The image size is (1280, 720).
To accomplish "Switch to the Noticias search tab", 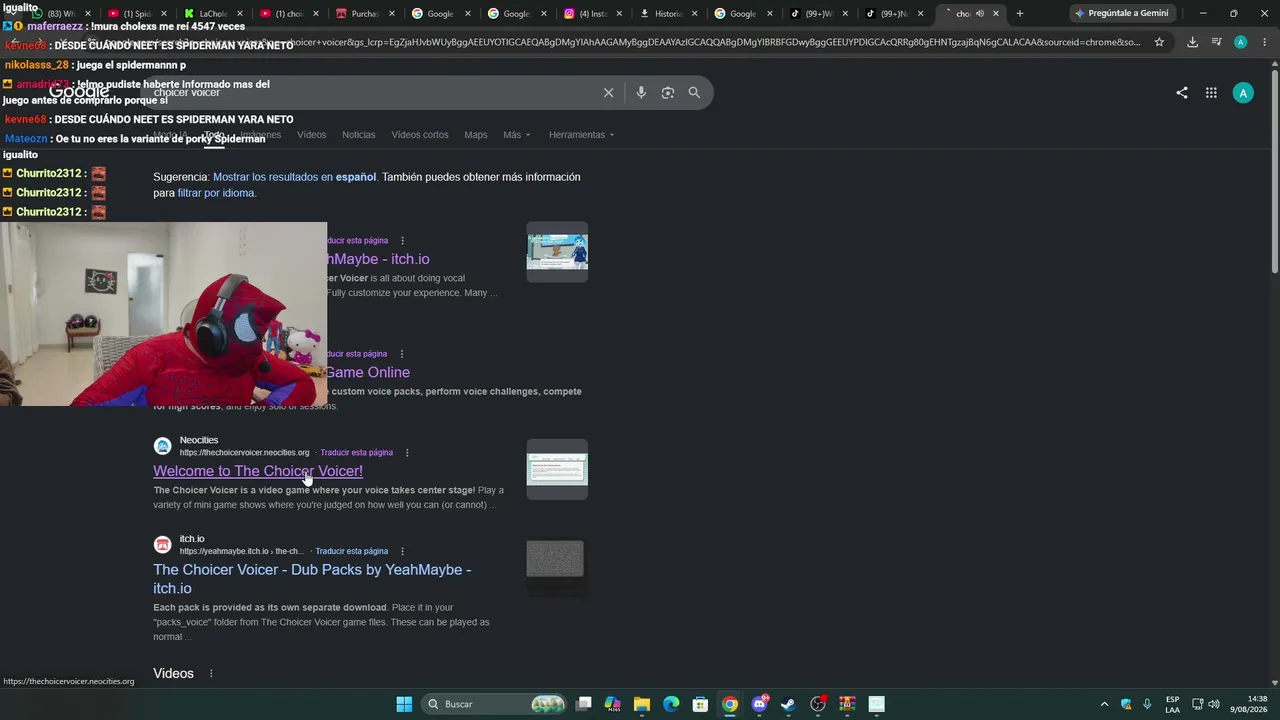I will pos(359,135).
